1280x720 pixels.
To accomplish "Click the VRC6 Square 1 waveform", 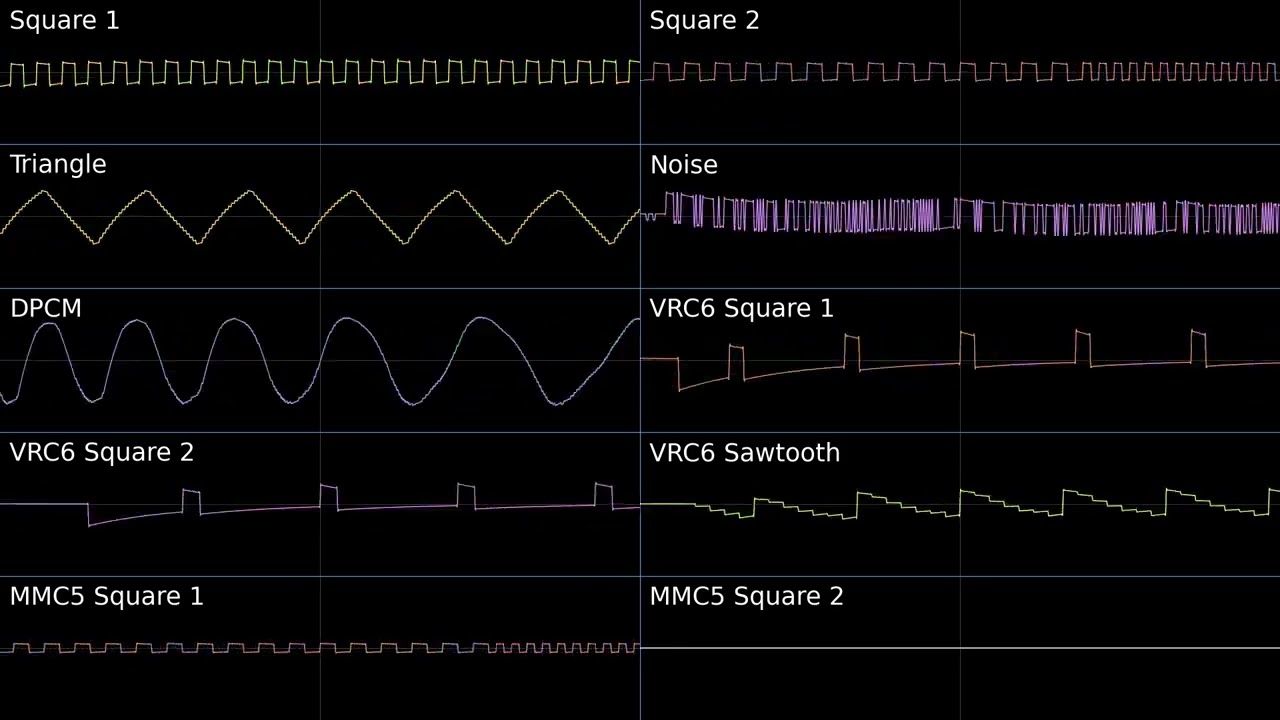I will (960, 360).
